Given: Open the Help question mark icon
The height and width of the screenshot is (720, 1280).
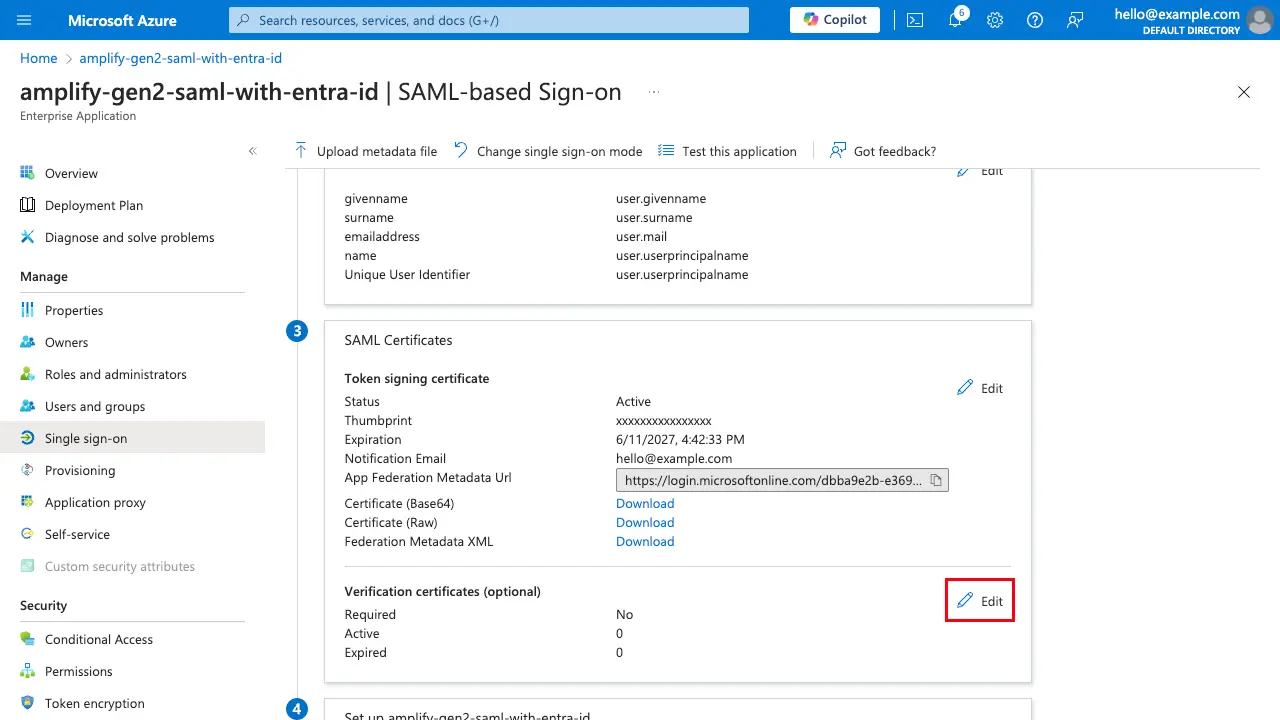Looking at the screenshot, I should click(1035, 20).
